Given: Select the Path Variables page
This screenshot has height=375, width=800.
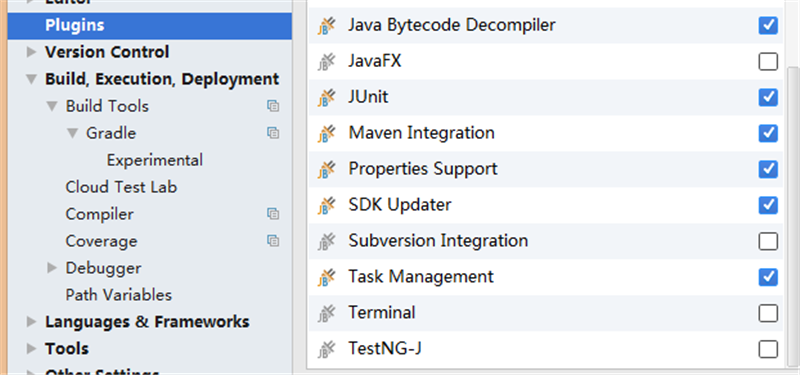Looking at the screenshot, I should pos(118,295).
